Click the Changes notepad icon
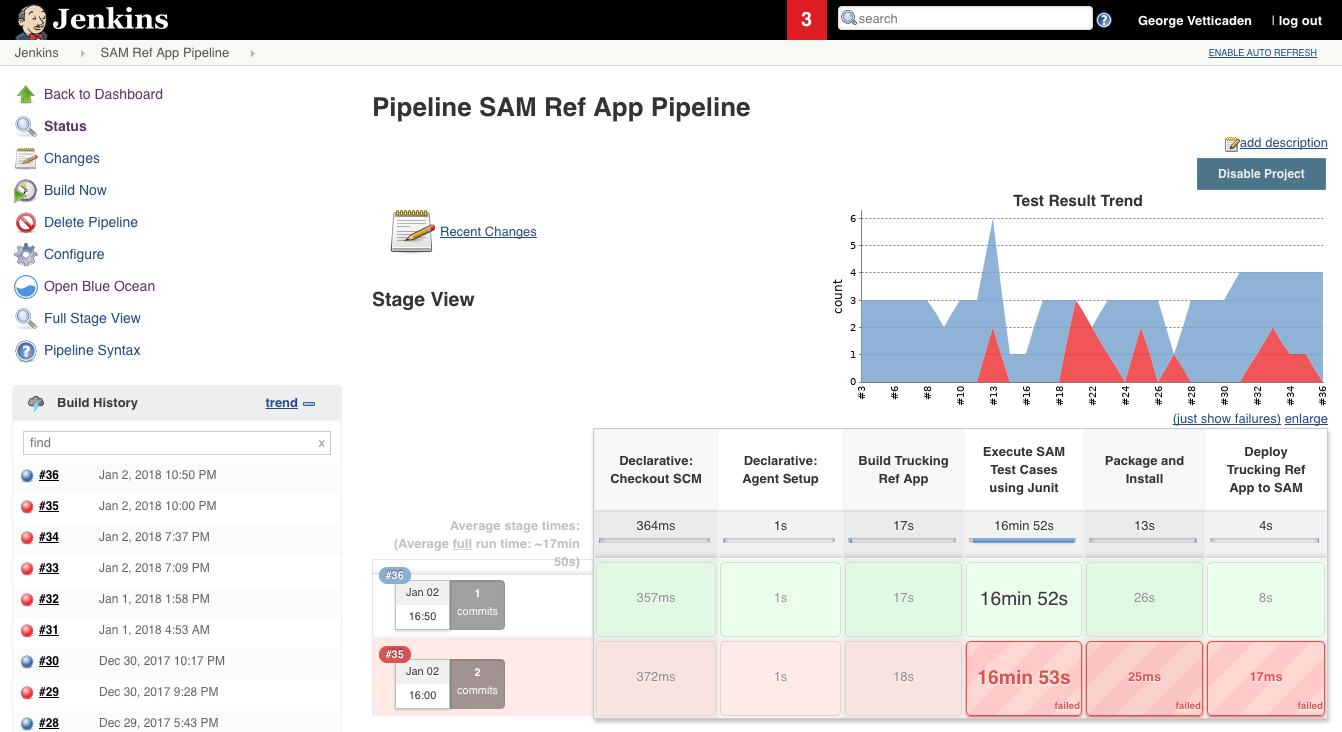The height and width of the screenshot is (732, 1342). tap(26, 158)
